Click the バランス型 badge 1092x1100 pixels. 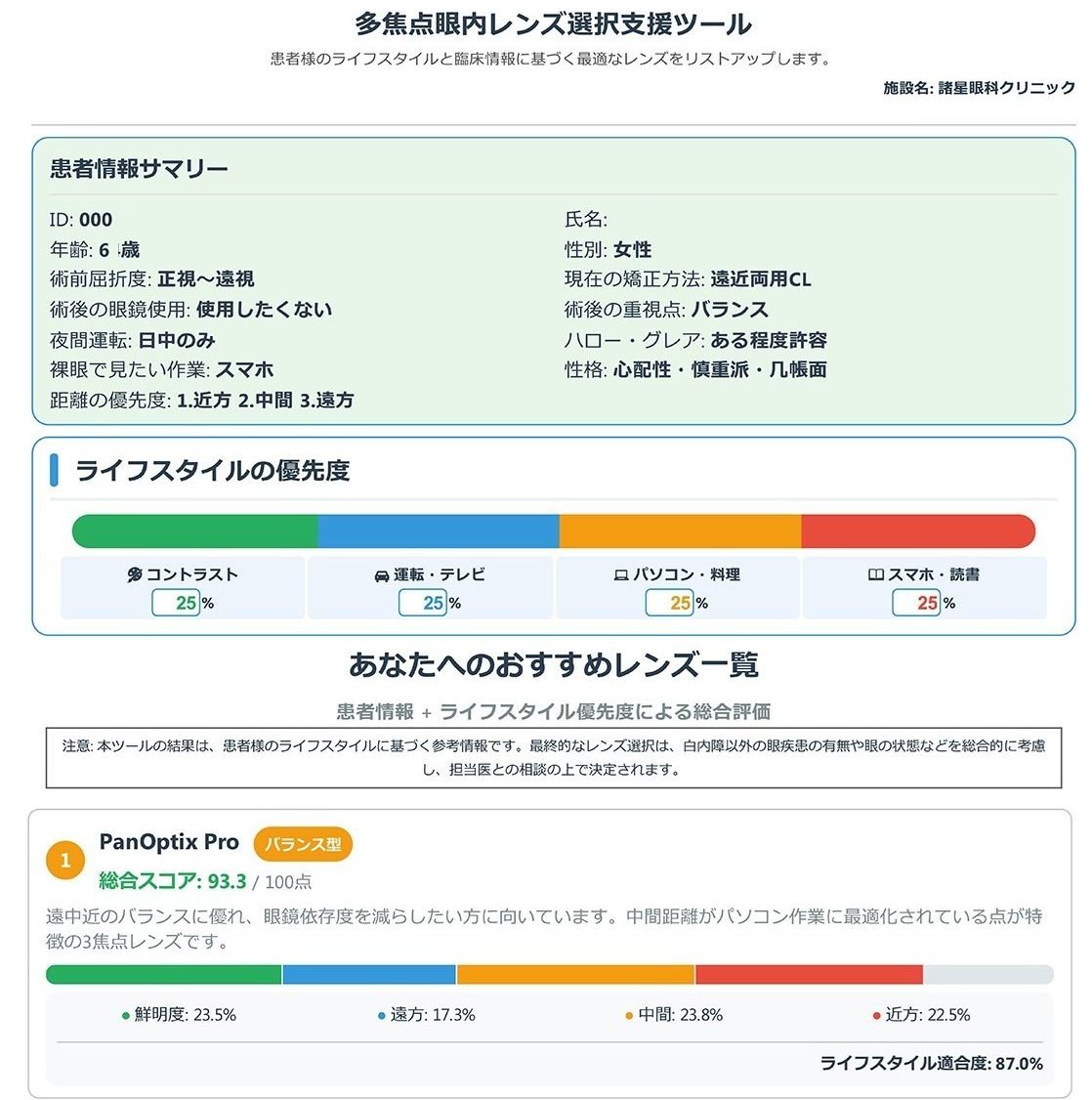point(304,843)
